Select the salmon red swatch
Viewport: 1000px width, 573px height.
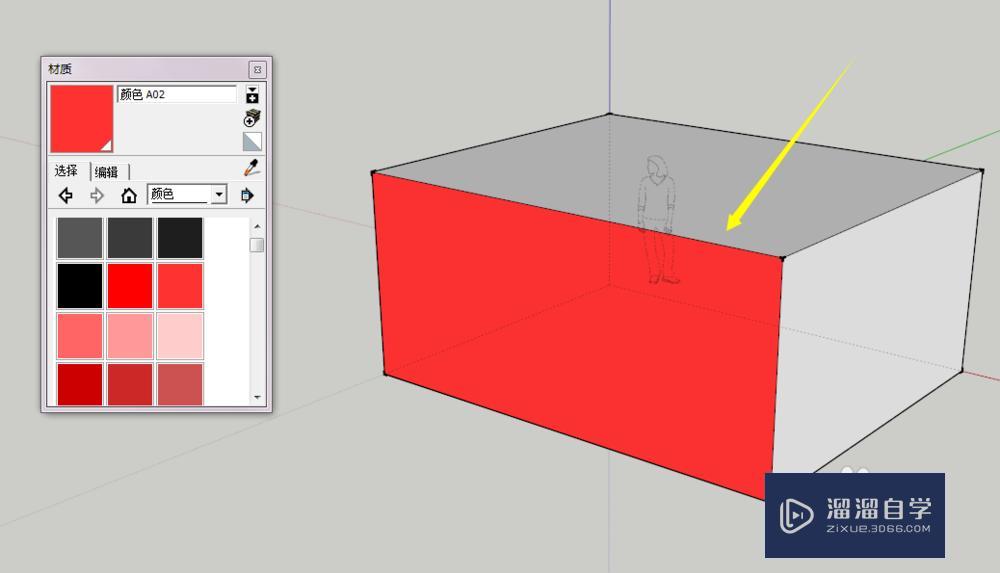(80, 336)
